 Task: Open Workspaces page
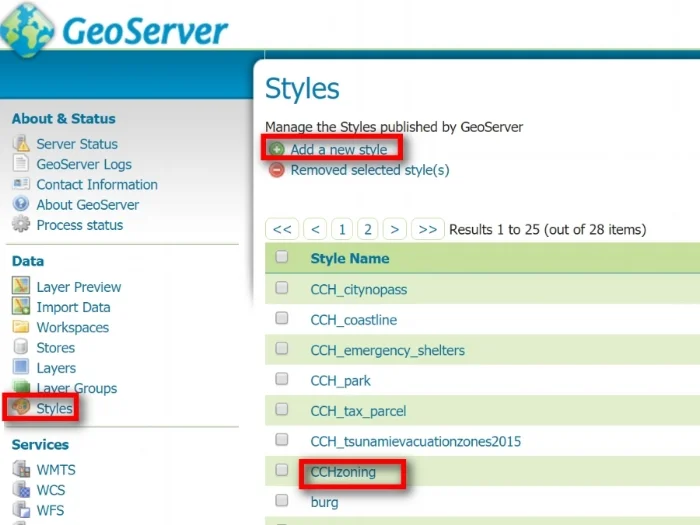point(73,327)
